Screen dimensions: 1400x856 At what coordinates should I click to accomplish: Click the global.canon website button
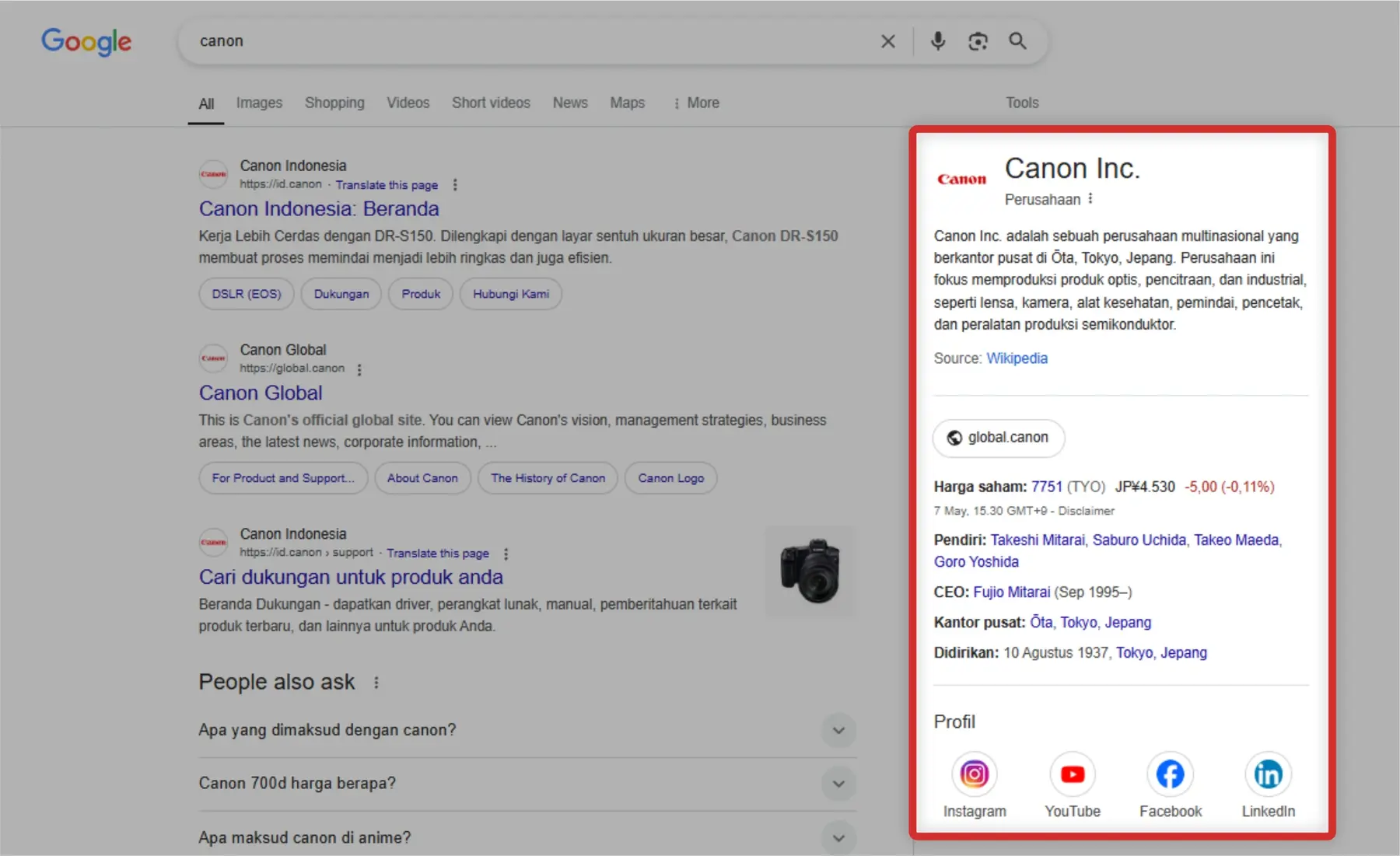click(999, 438)
